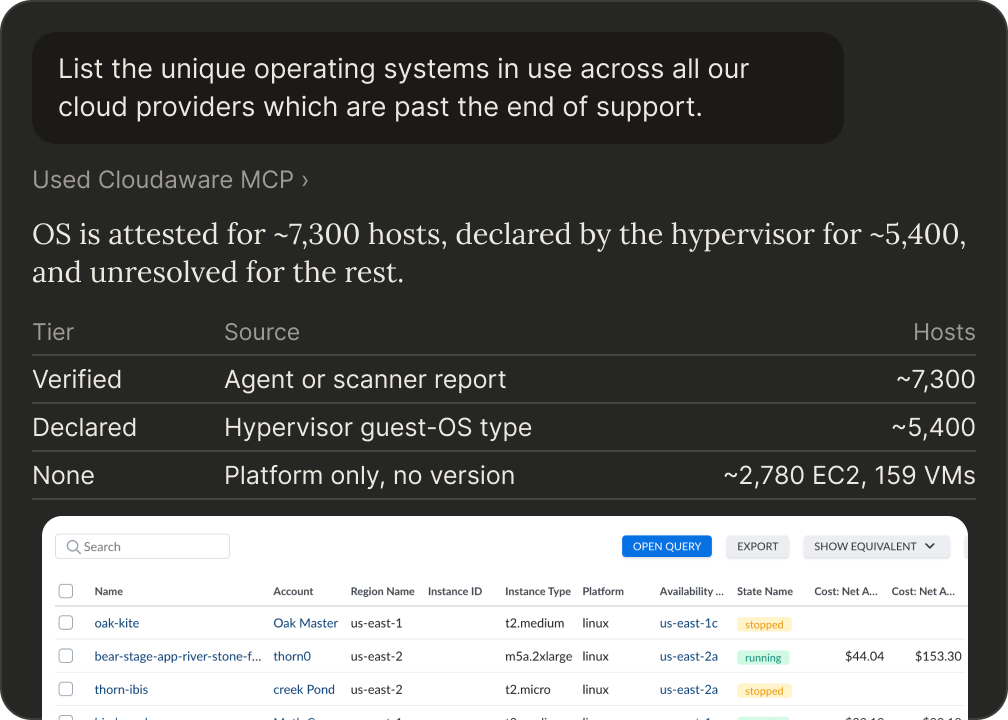Click the OPEN QUERY button

pos(667,546)
